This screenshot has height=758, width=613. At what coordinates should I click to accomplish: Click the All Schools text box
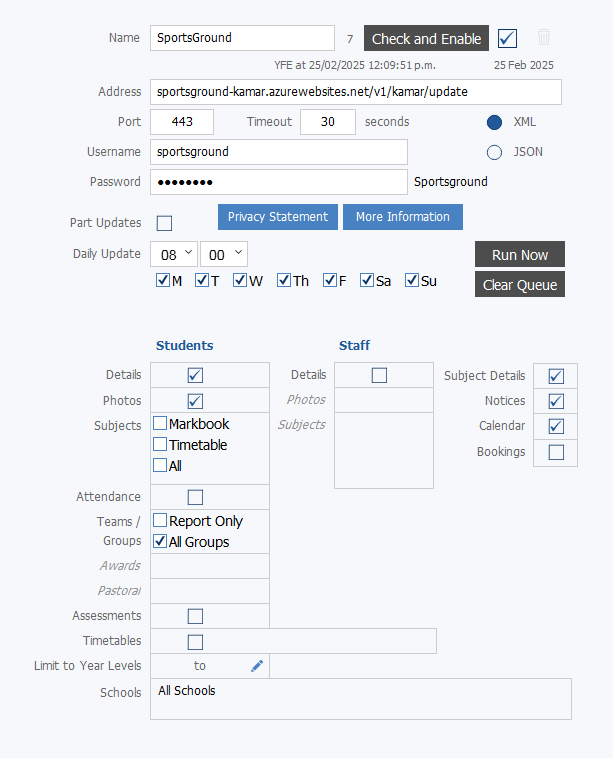click(x=361, y=699)
